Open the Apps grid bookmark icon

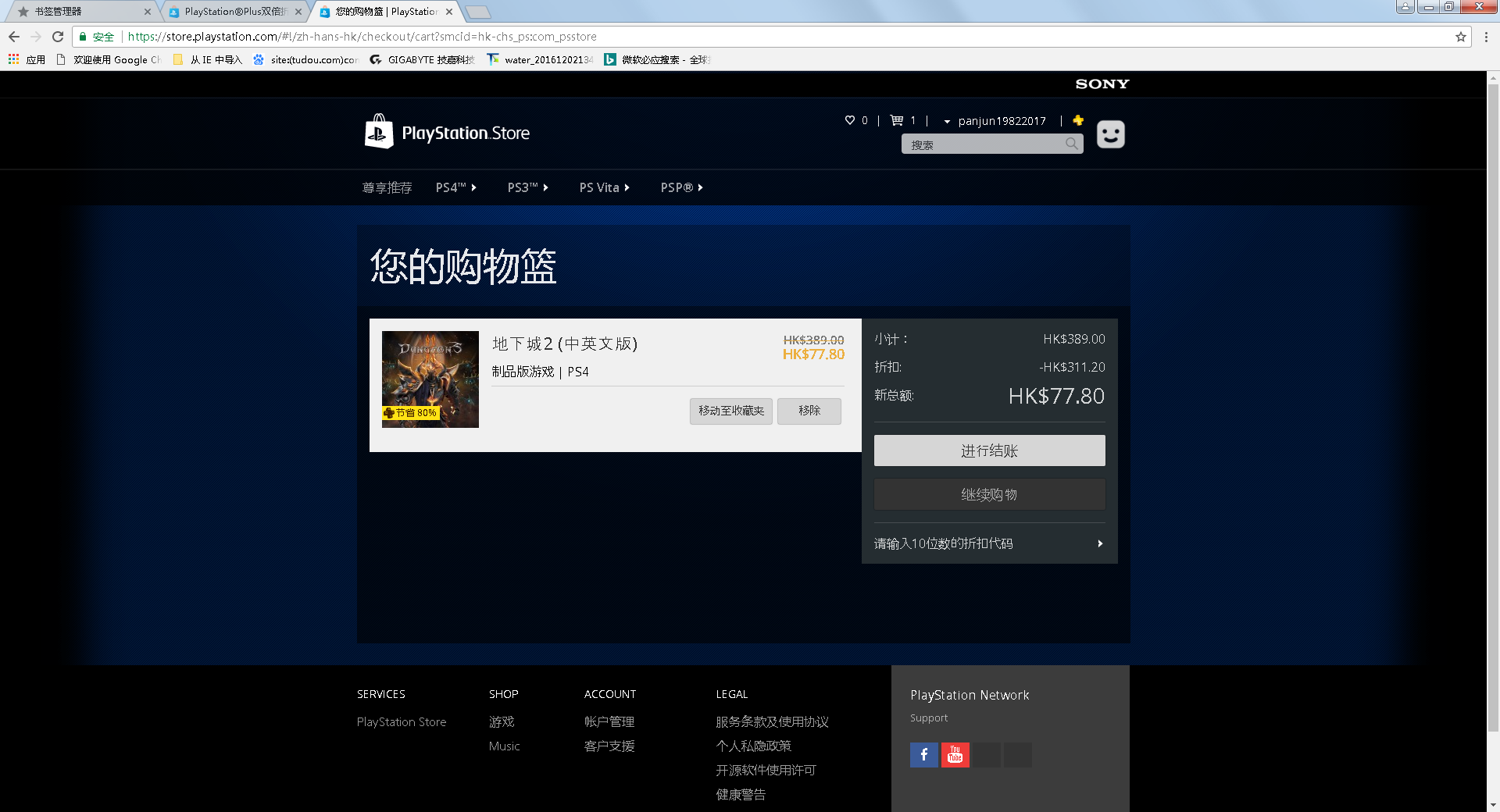[13, 59]
